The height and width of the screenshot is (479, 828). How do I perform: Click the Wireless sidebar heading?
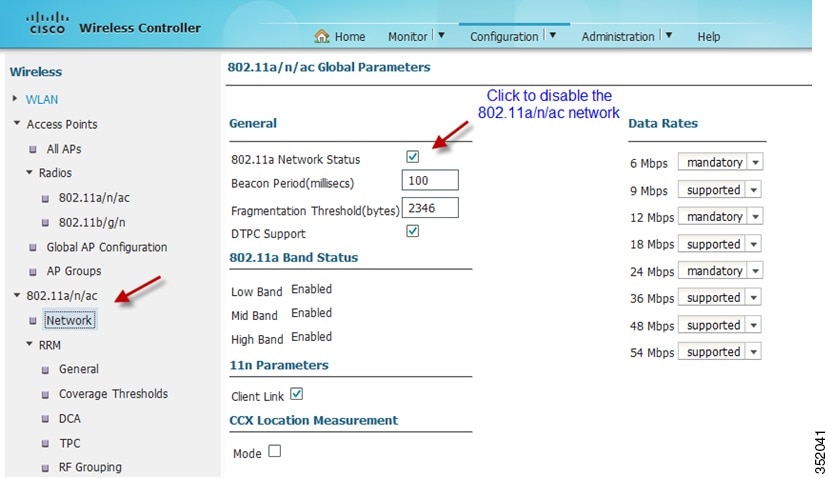[x=36, y=71]
